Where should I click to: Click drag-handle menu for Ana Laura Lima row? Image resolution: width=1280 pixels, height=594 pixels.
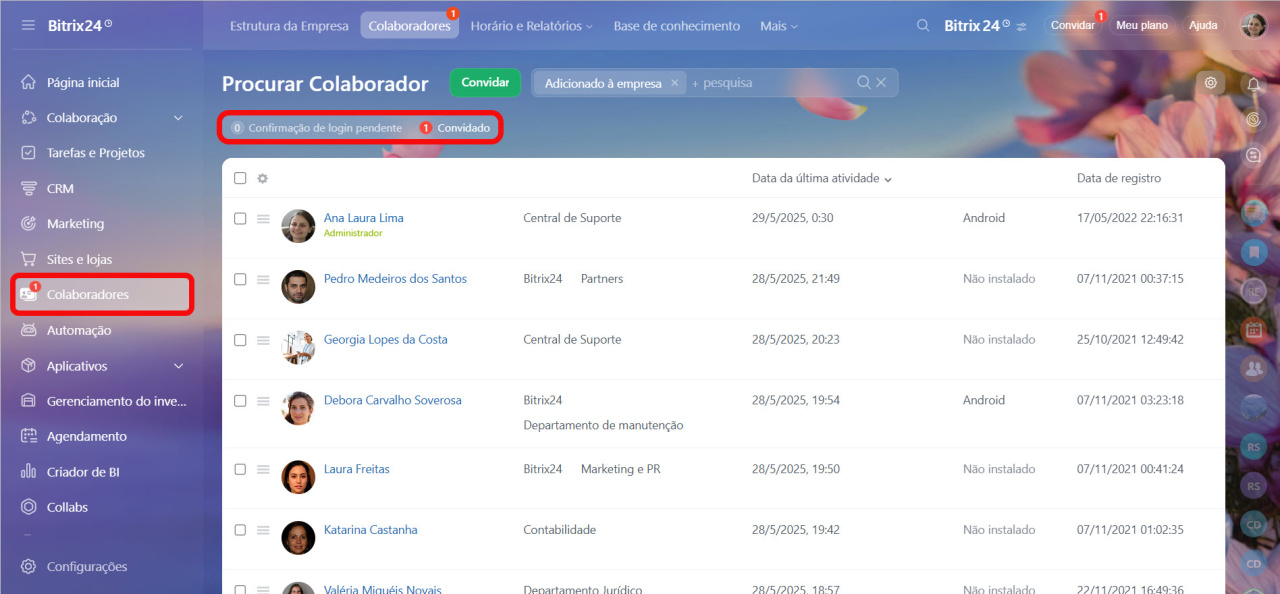point(263,218)
